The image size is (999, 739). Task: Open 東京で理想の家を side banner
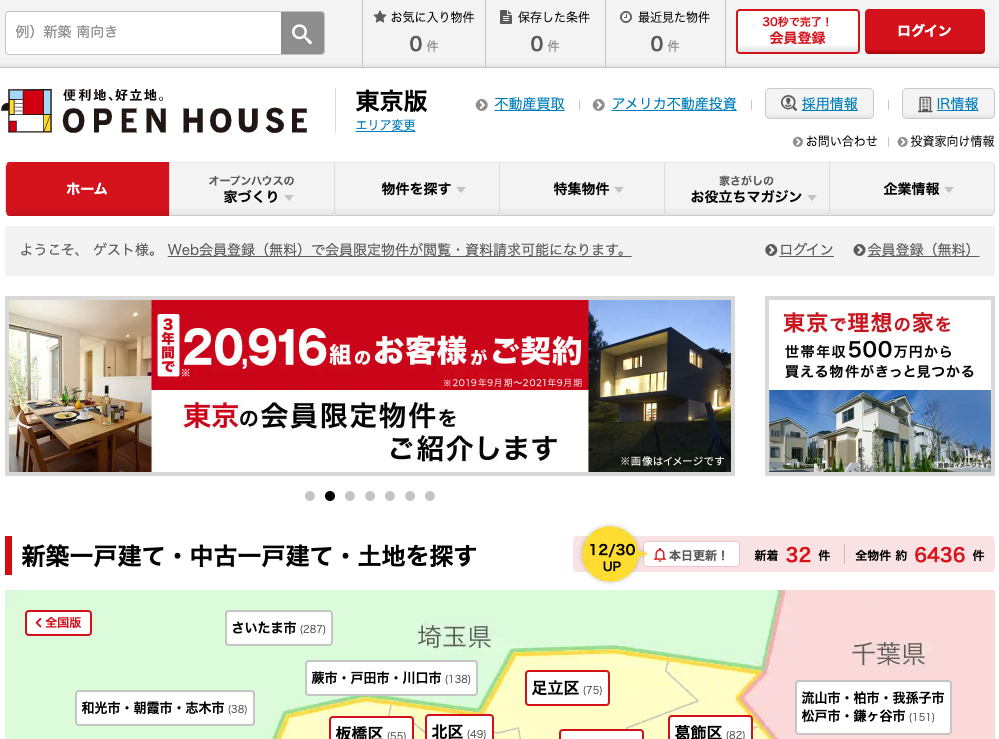click(880, 386)
